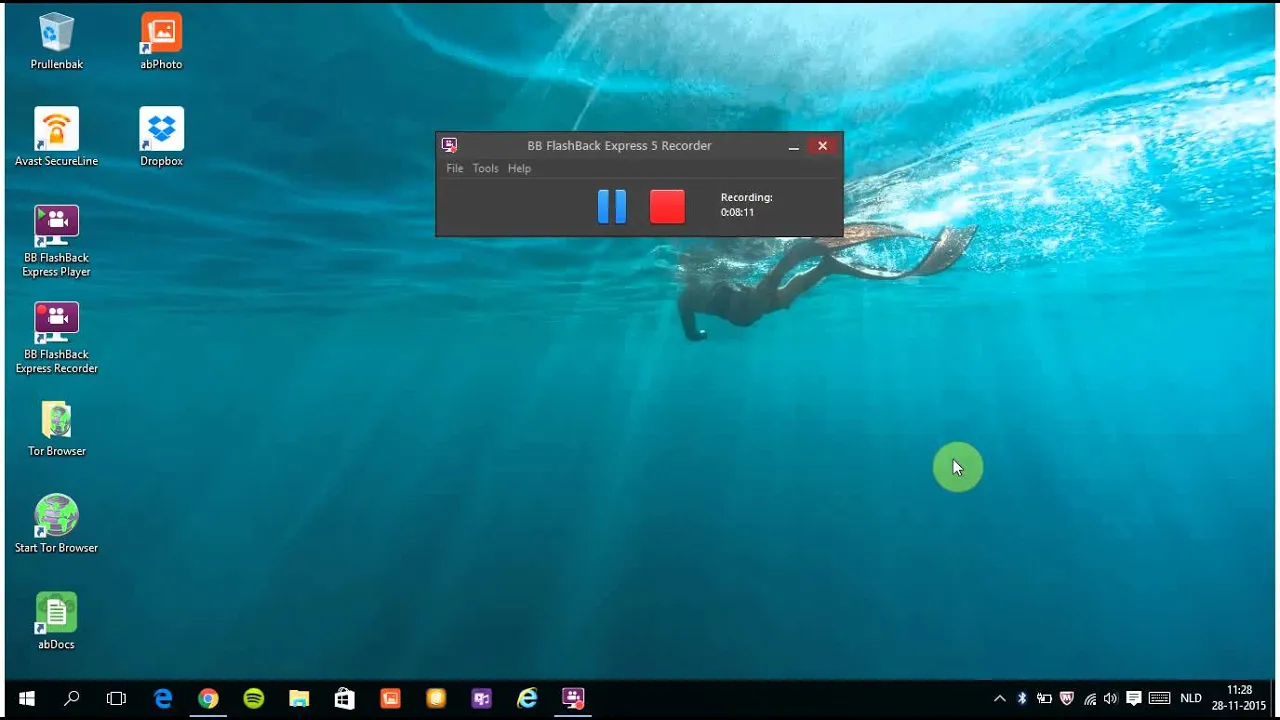This screenshot has height=720, width=1280.
Task: Open the purple OneNote taskbar icon
Action: pos(481,699)
